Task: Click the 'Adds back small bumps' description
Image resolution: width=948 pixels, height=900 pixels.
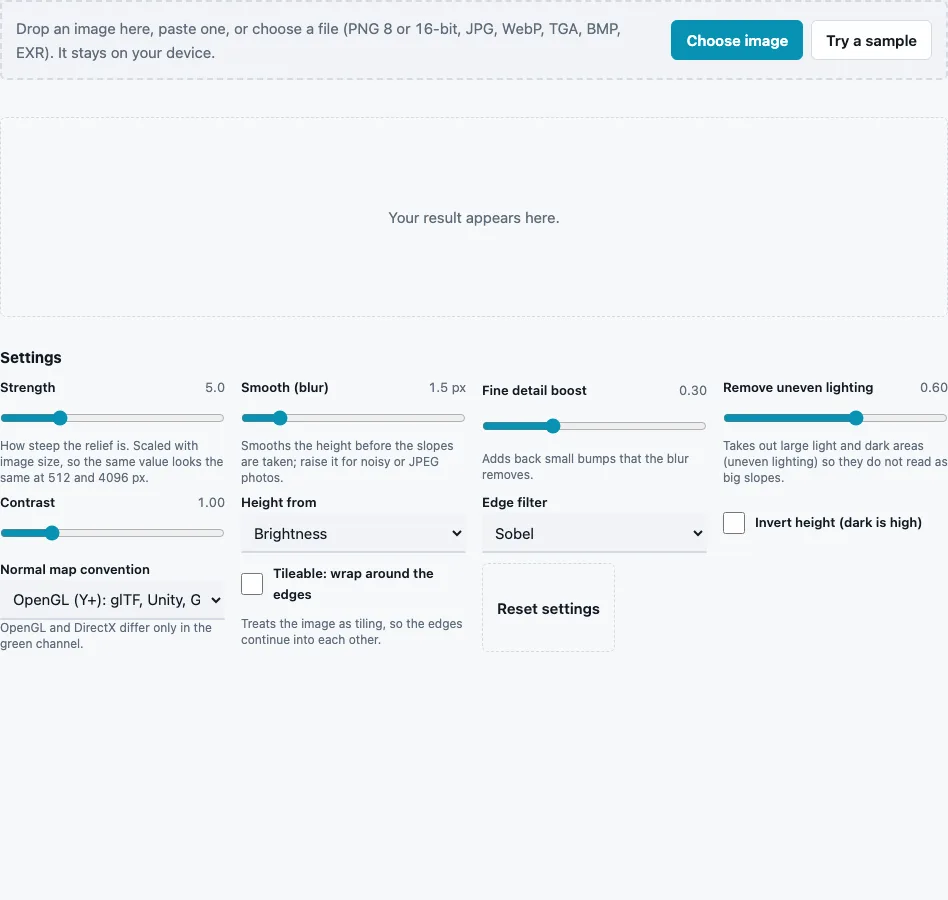Action: (585, 467)
